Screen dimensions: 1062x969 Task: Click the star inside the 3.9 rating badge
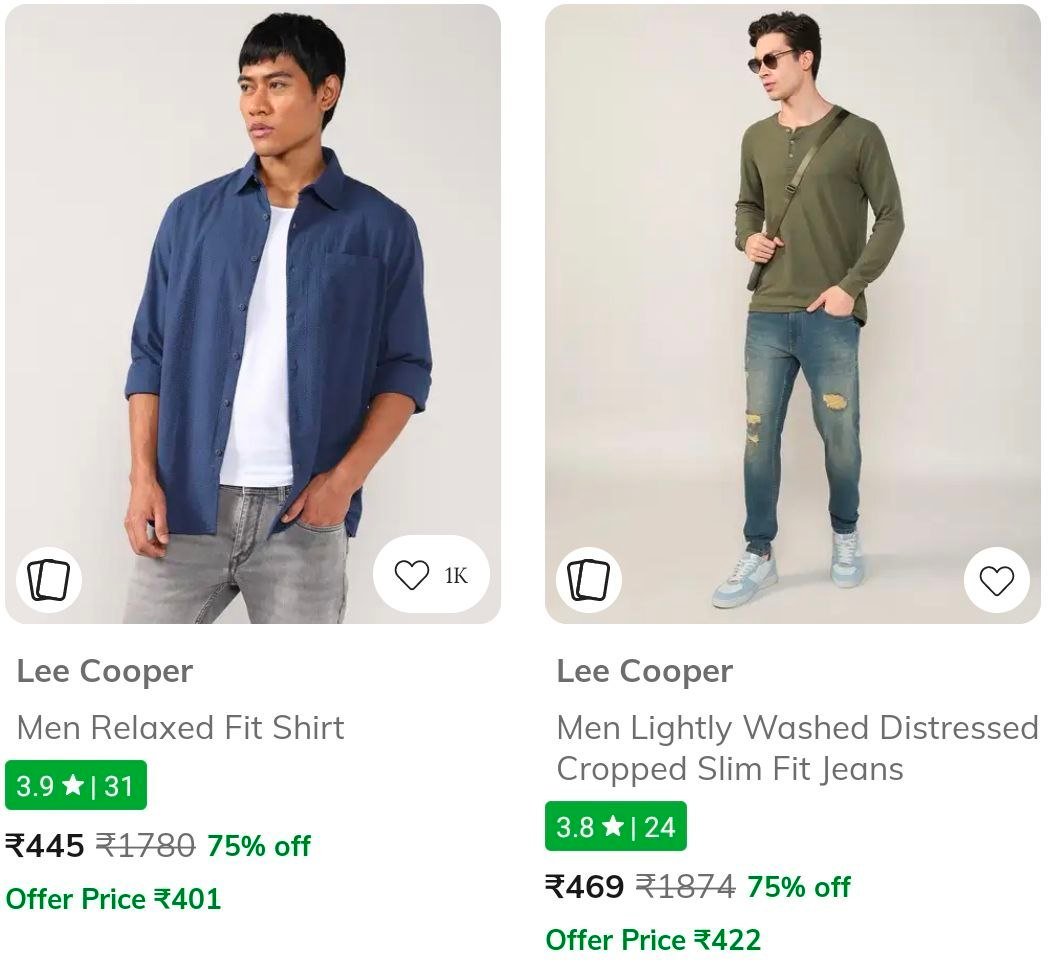pos(71,785)
